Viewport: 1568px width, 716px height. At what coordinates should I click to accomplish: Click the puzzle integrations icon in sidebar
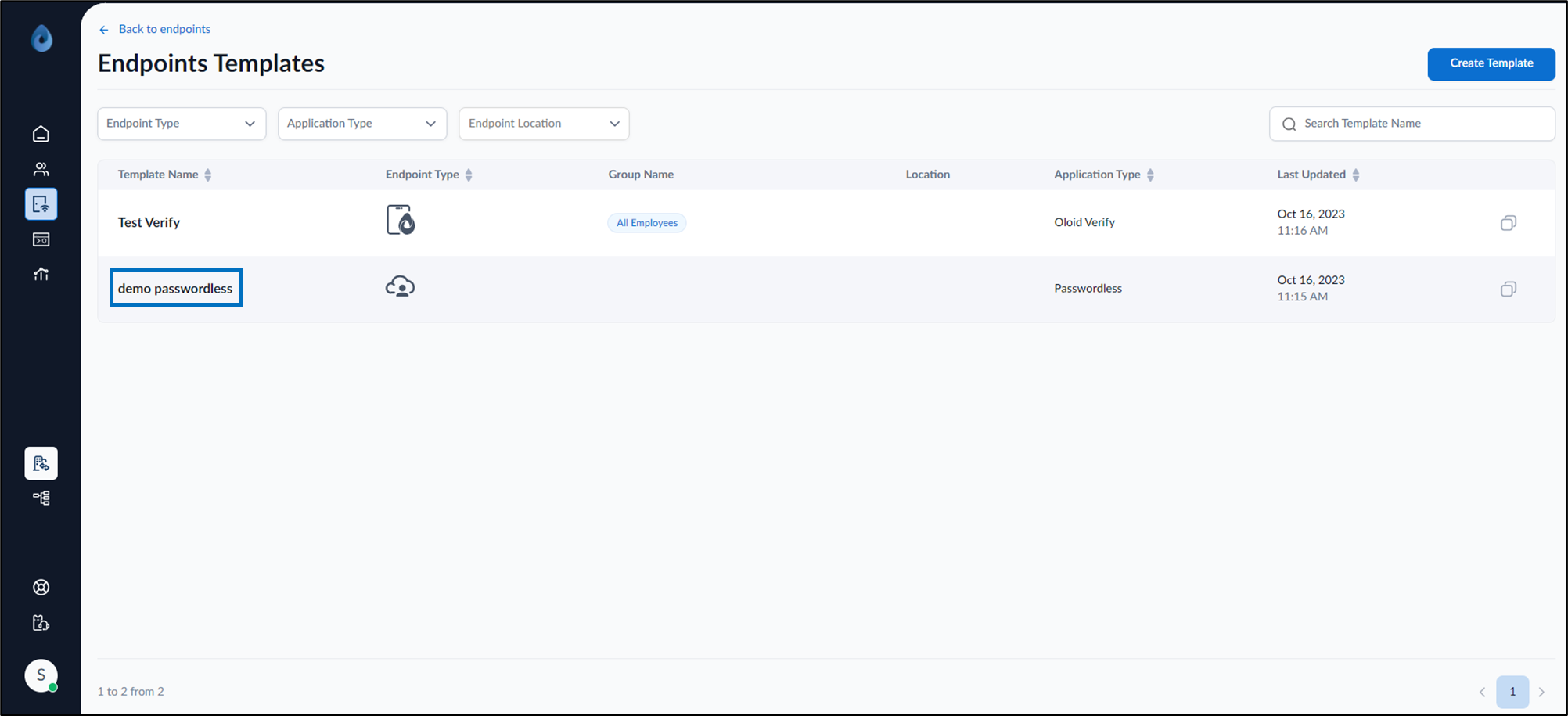(41, 623)
